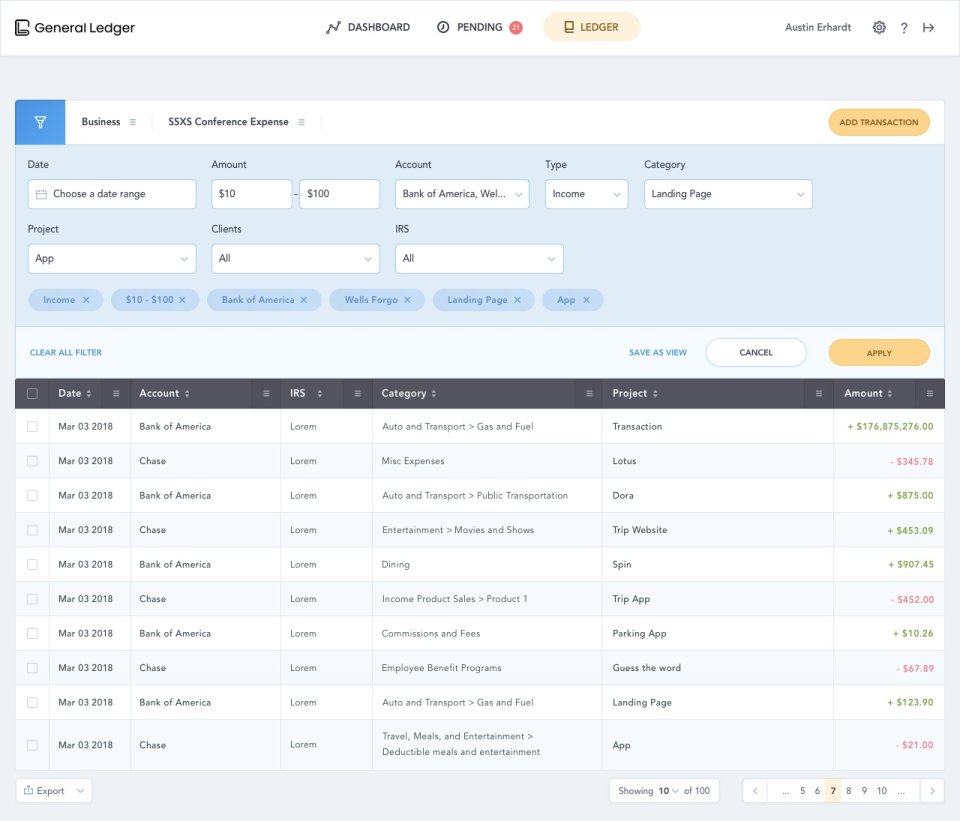Click the logout icon in the header
This screenshot has width=960, height=821.
click(x=929, y=27)
